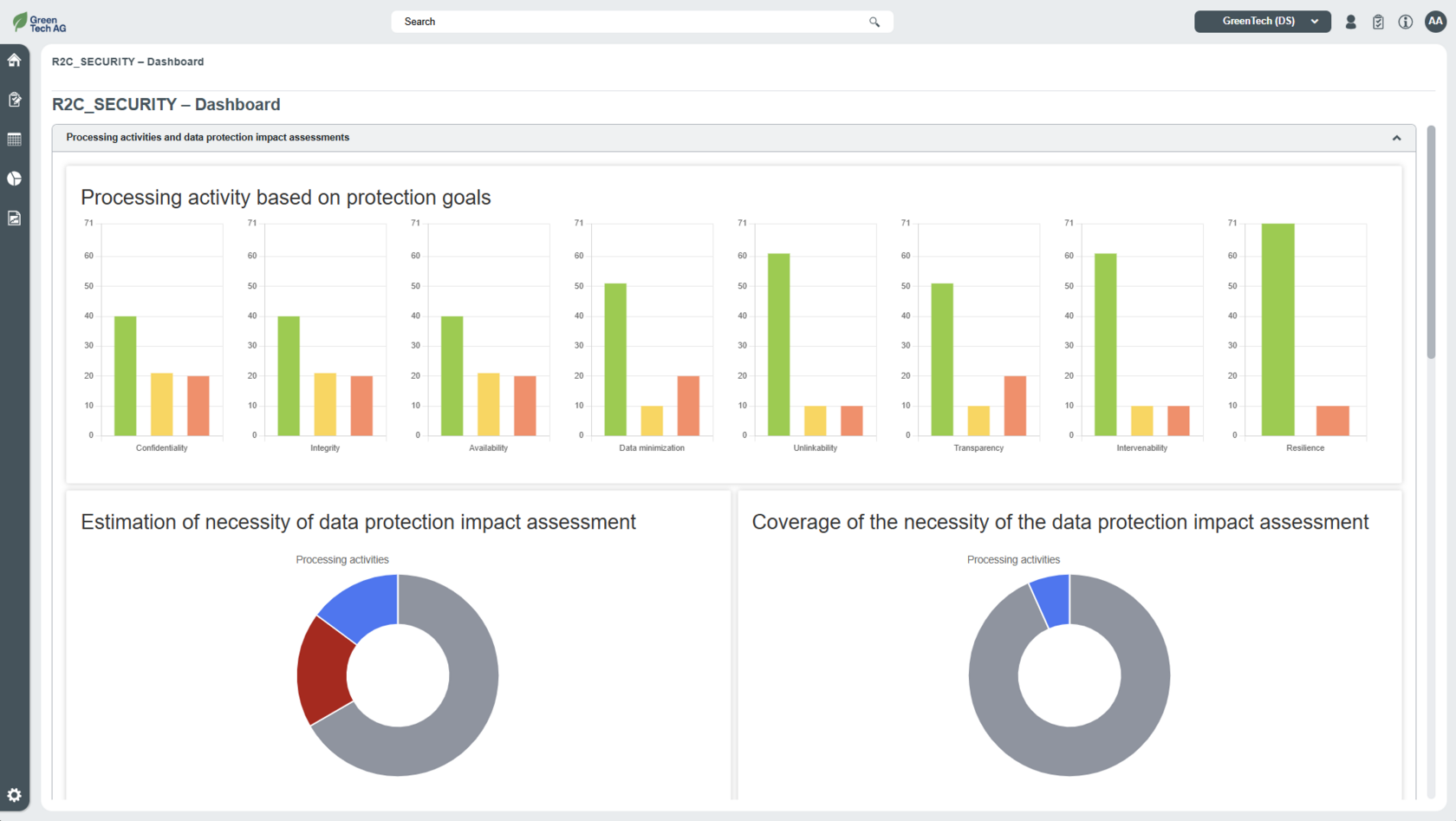The height and width of the screenshot is (821, 1456).
Task: Click the information icon in header
Action: point(1406,22)
